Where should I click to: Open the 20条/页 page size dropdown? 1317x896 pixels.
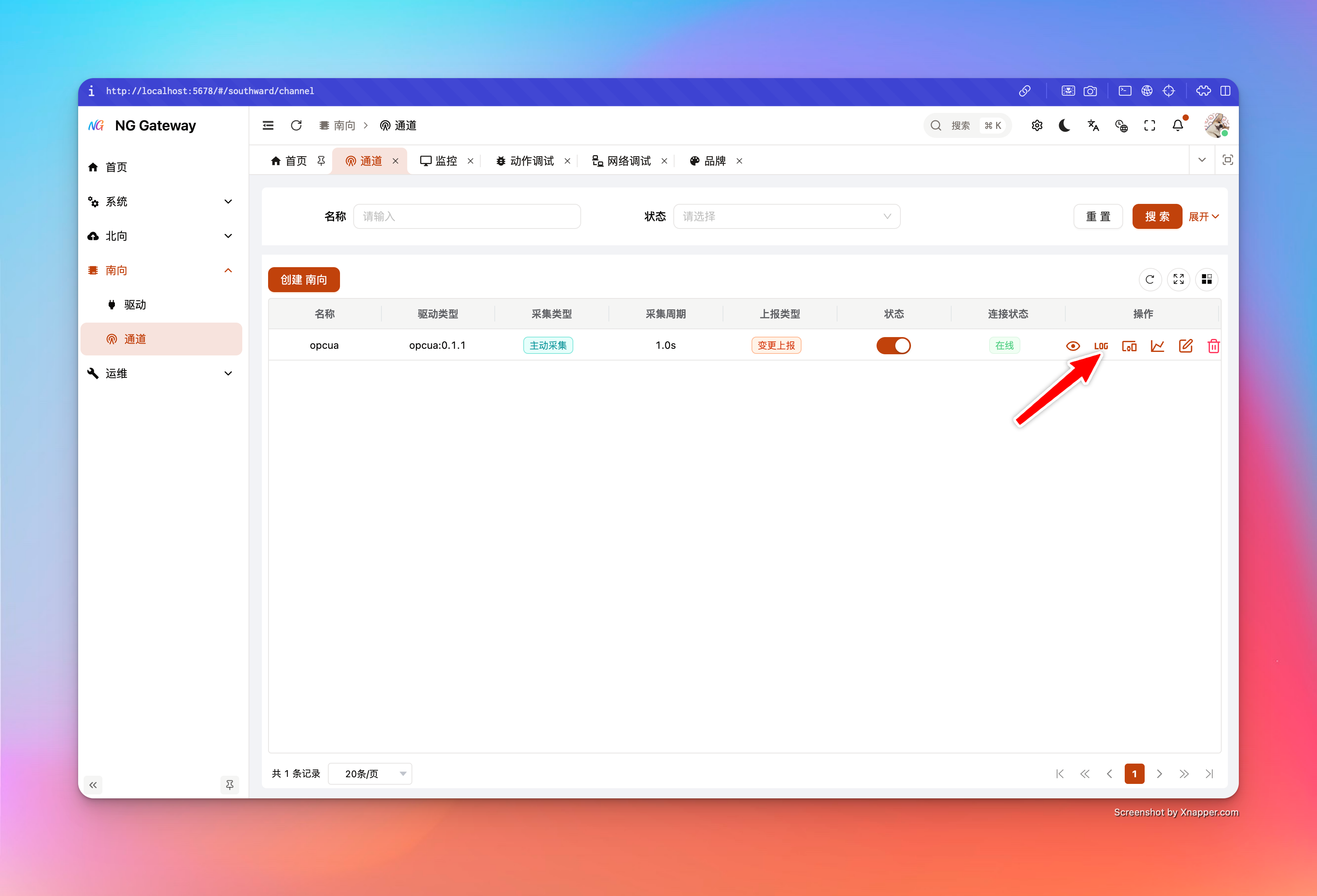369,773
